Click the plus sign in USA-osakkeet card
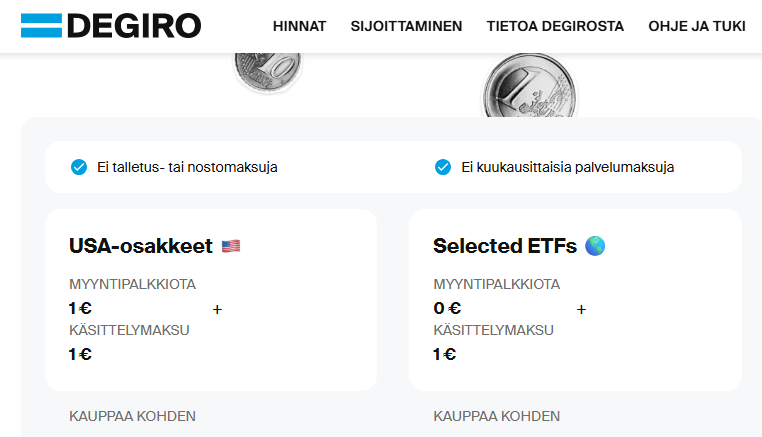The width and height of the screenshot is (762, 437). (217, 310)
